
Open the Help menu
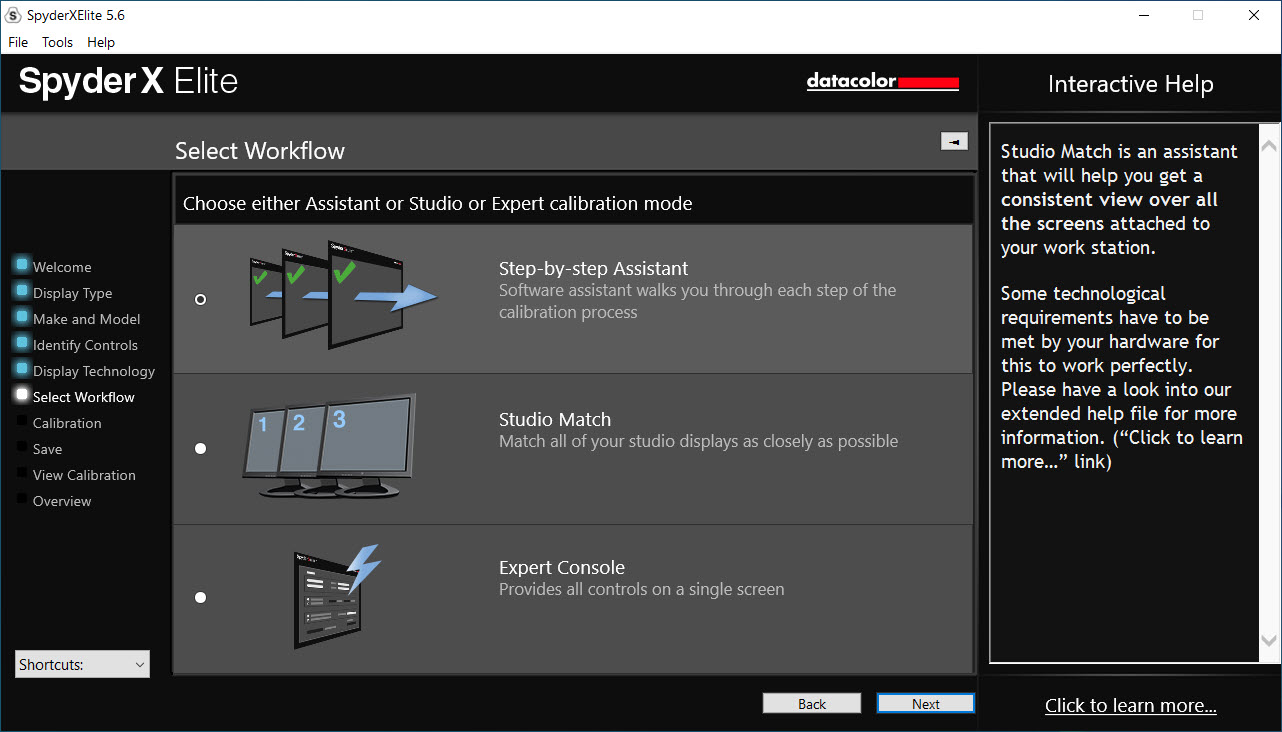coord(101,42)
